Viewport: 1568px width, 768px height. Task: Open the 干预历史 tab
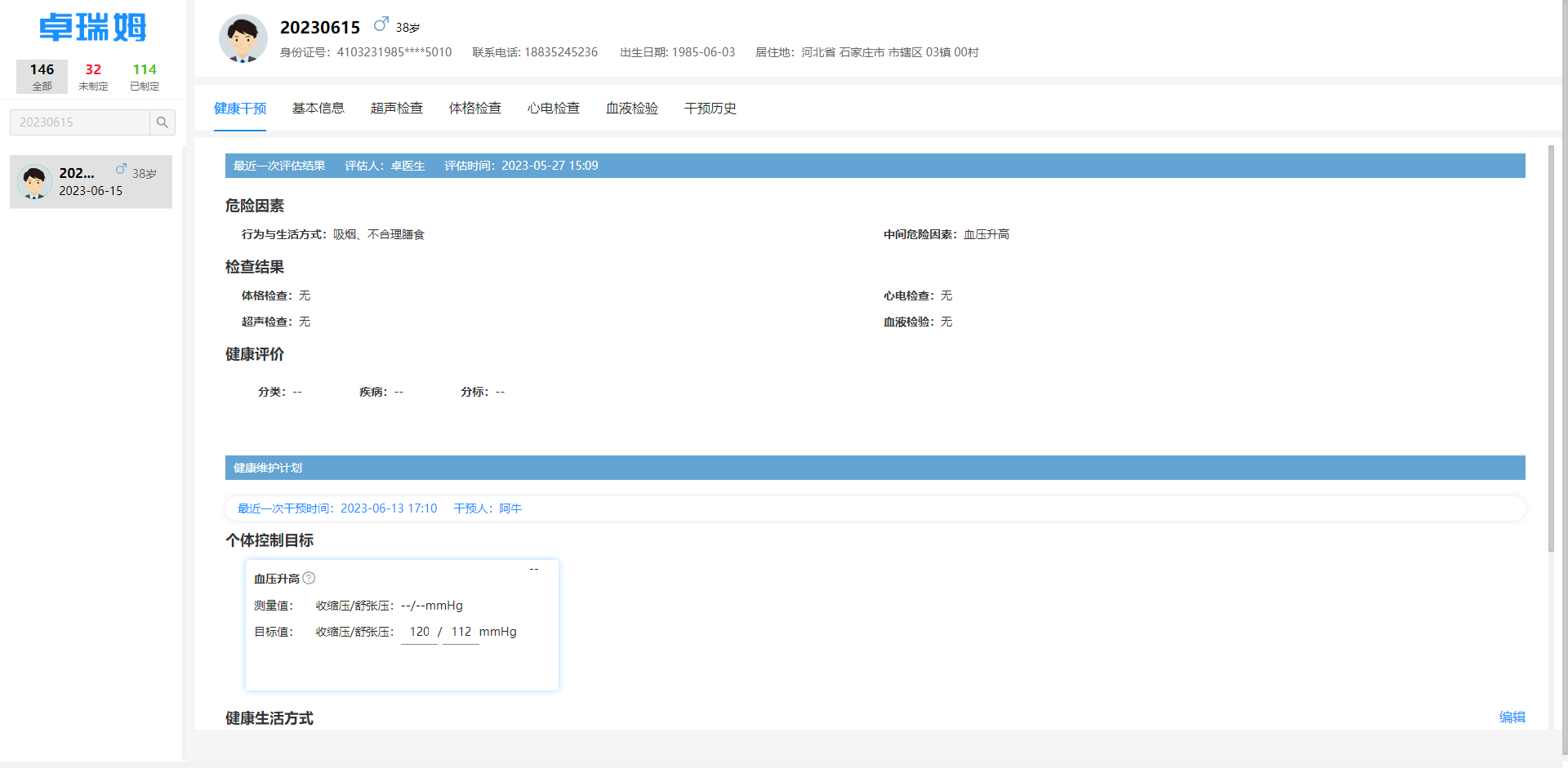tap(710, 109)
